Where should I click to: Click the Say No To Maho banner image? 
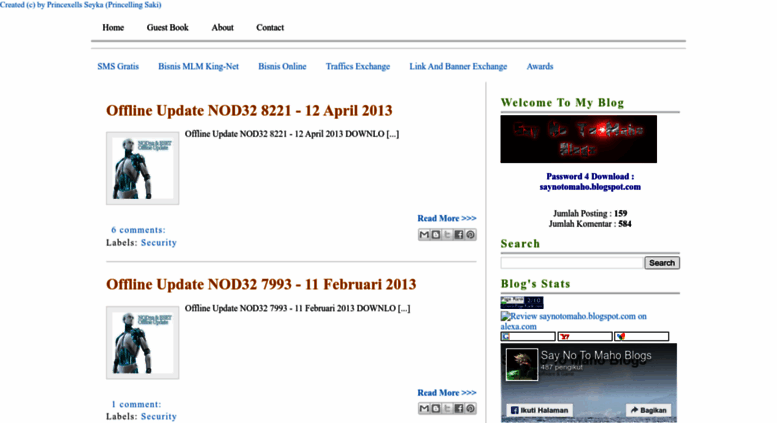point(579,139)
